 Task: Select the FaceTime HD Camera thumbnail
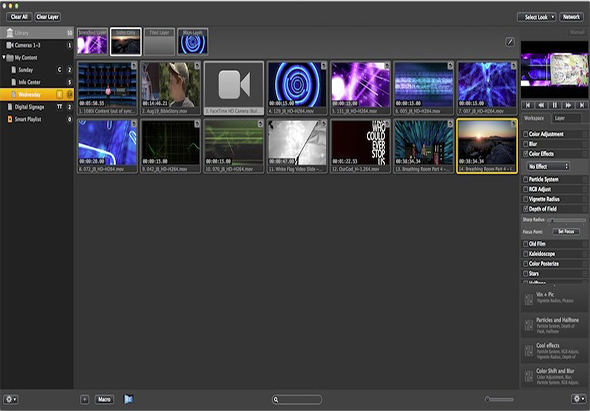tap(234, 88)
